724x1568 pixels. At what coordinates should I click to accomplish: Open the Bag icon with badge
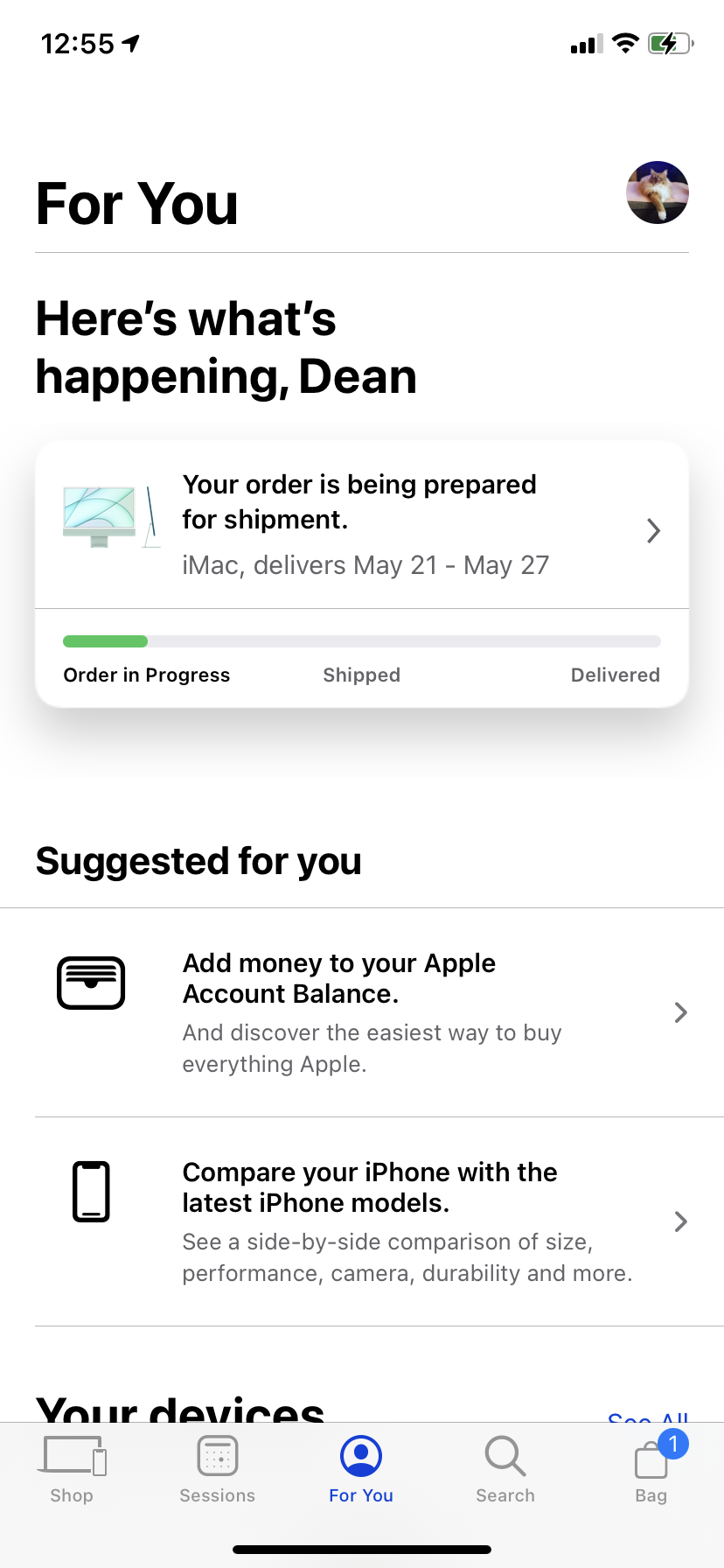click(x=652, y=1459)
